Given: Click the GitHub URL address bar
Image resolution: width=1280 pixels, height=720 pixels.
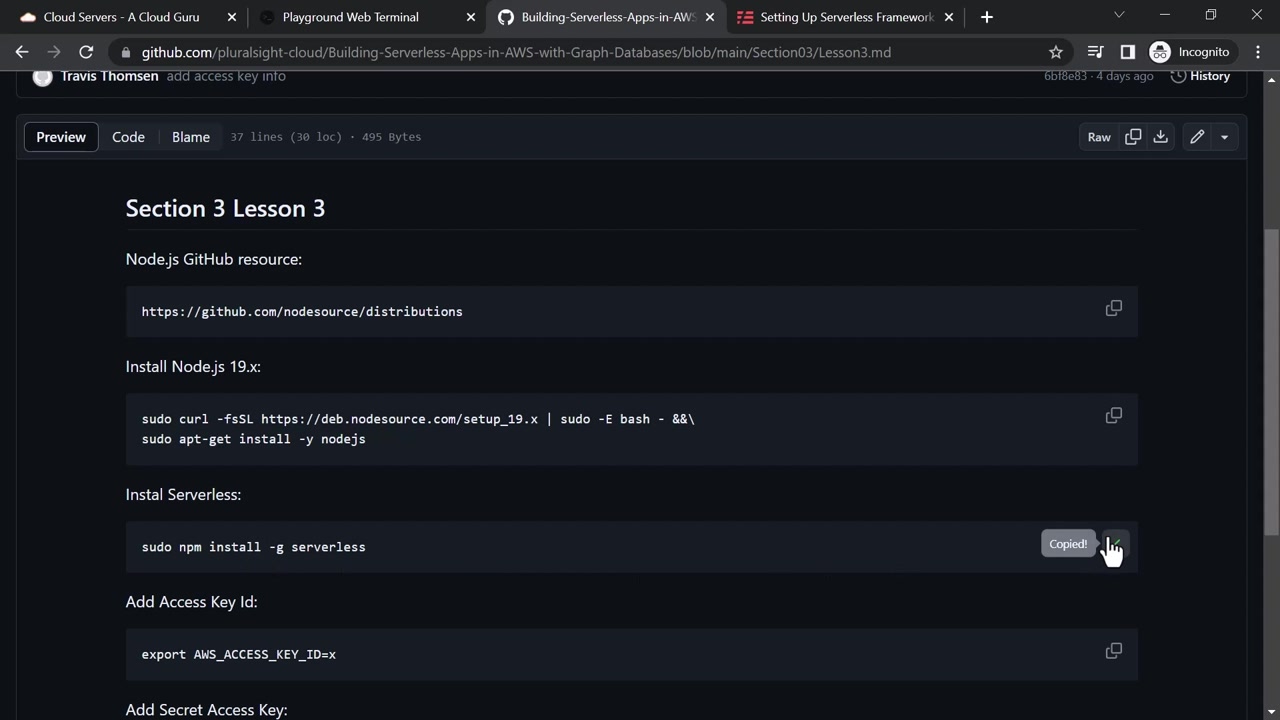Looking at the screenshot, I should click(x=516, y=52).
